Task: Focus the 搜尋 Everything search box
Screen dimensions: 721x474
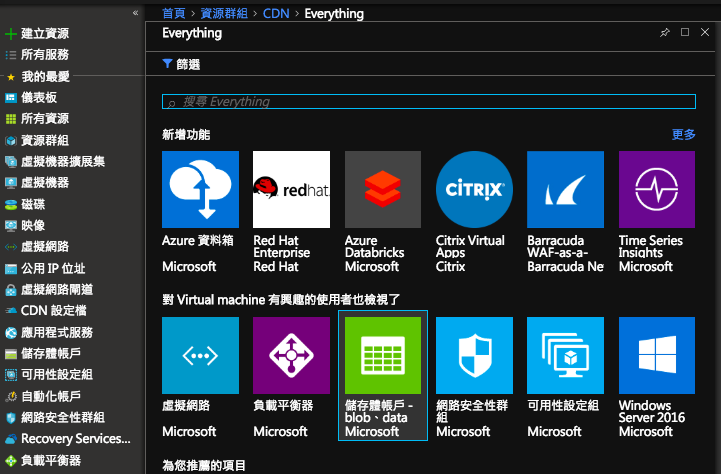Action: point(429,102)
